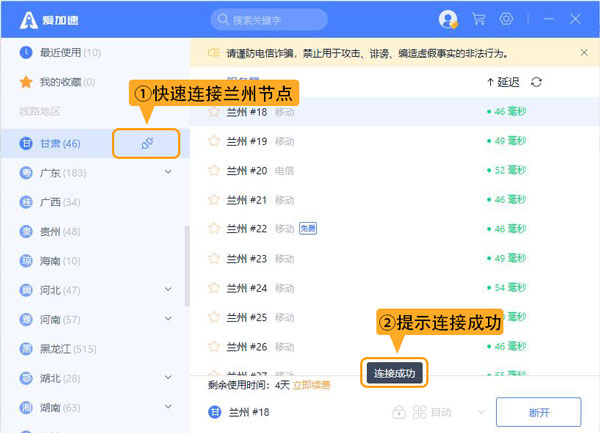
Task: Click the search keyword field
Action: click(269, 20)
